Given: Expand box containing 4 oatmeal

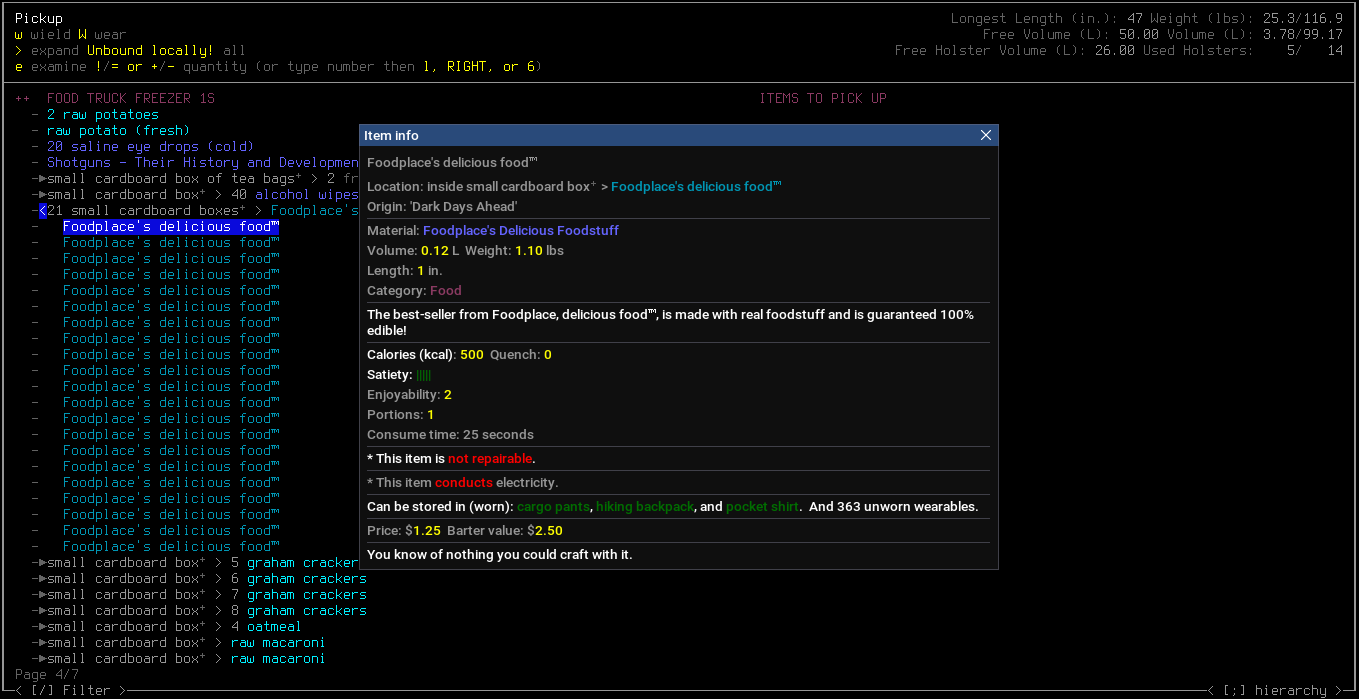Looking at the screenshot, I should 41,627.
